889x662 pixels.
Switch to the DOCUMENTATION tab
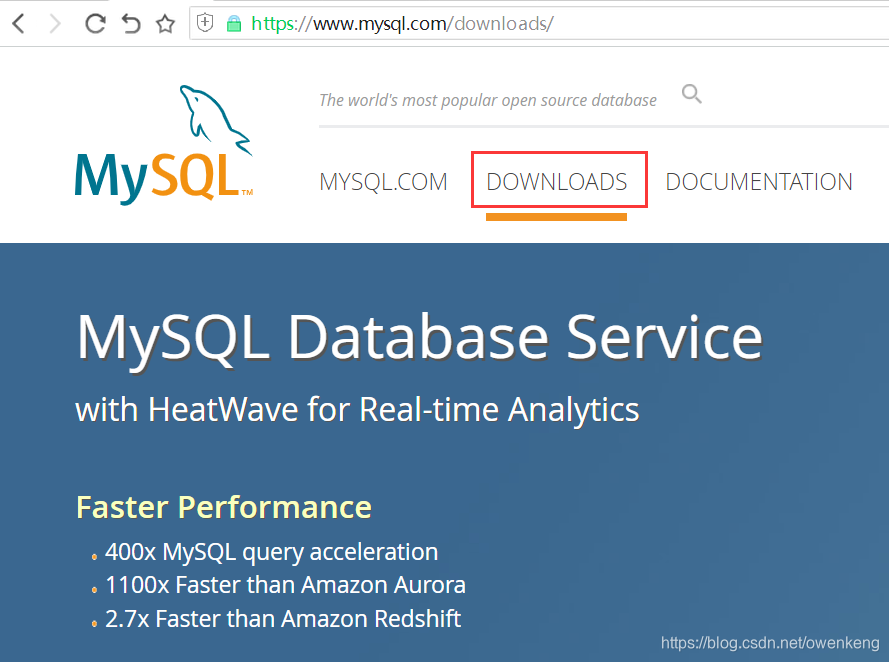tap(759, 182)
